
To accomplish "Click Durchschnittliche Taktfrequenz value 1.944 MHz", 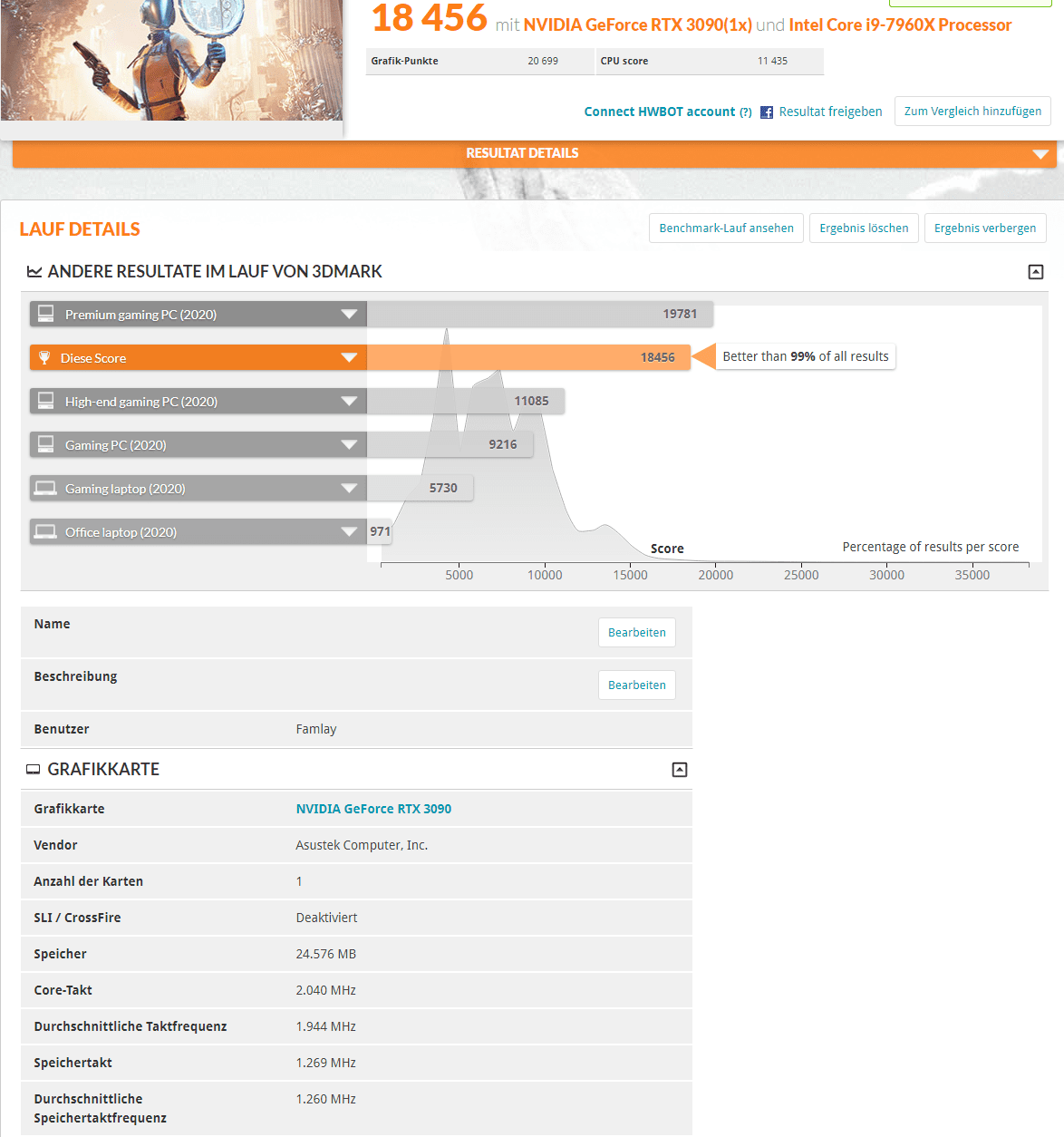I will pos(325,1026).
